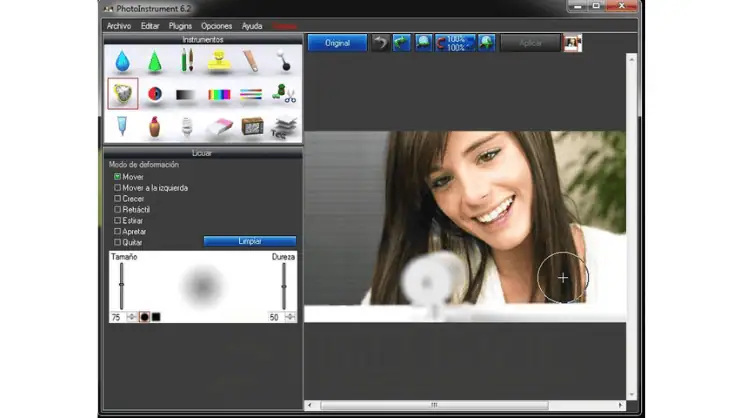Select the green cone sharpen tool

click(x=154, y=61)
